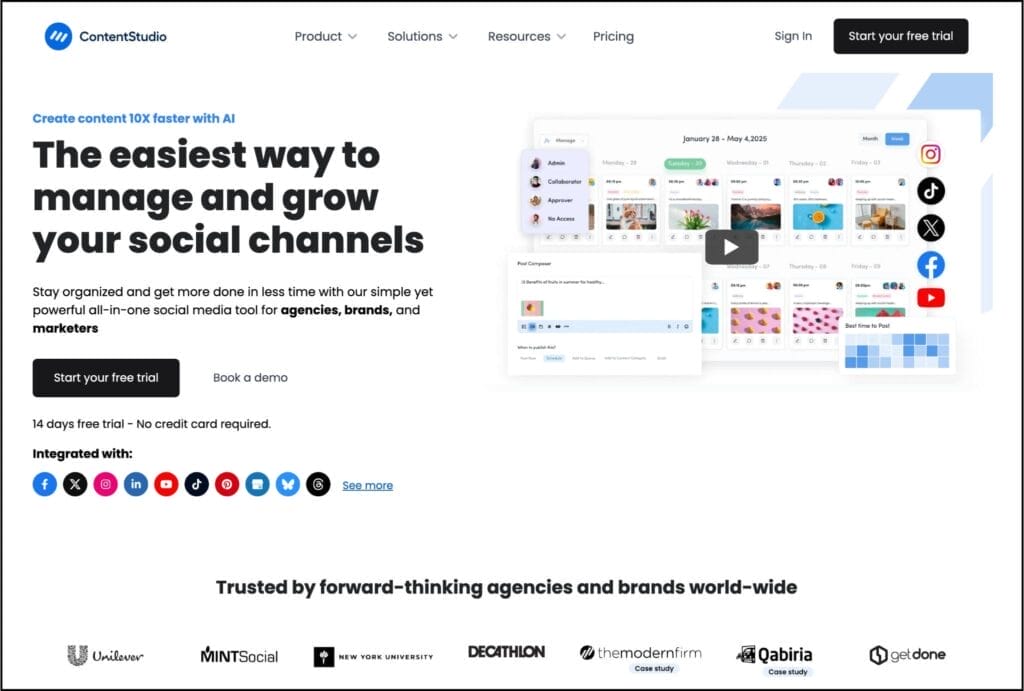Open the Pinterest integration icon under Integrated with
Image resolution: width=1024 pixels, height=691 pixels.
[x=227, y=485]
